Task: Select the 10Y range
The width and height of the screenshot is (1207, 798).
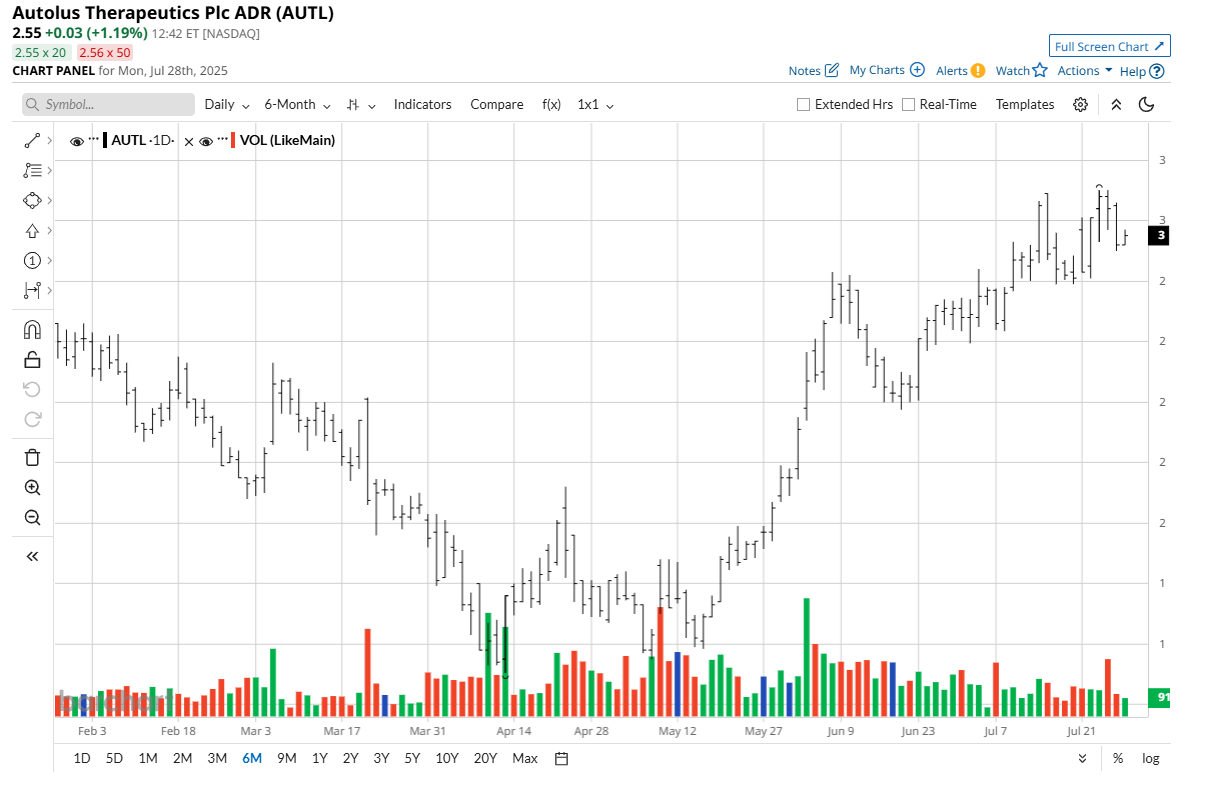Action: (x=447, y=759)
